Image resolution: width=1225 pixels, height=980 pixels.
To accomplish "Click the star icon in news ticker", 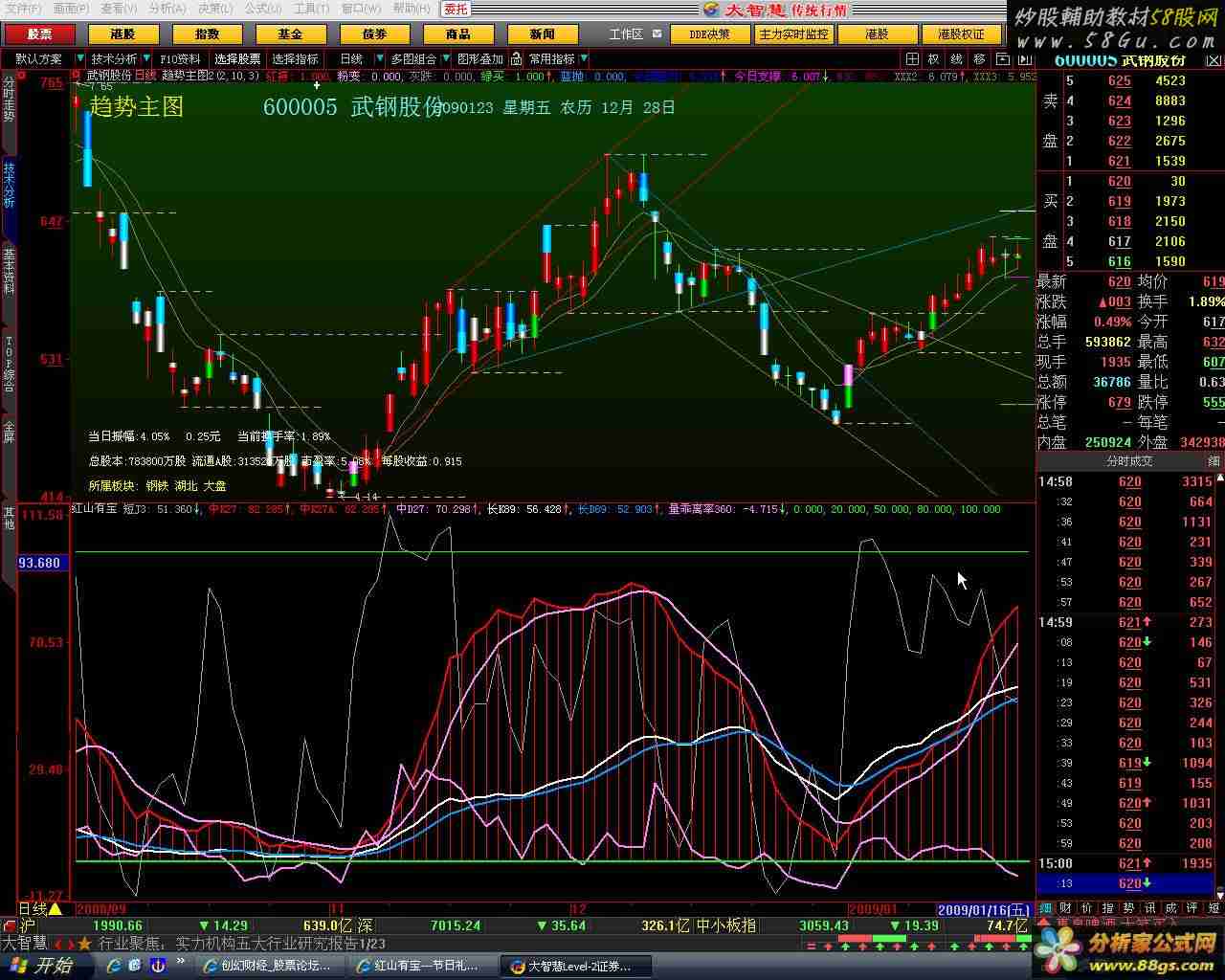I will [84, 943].
